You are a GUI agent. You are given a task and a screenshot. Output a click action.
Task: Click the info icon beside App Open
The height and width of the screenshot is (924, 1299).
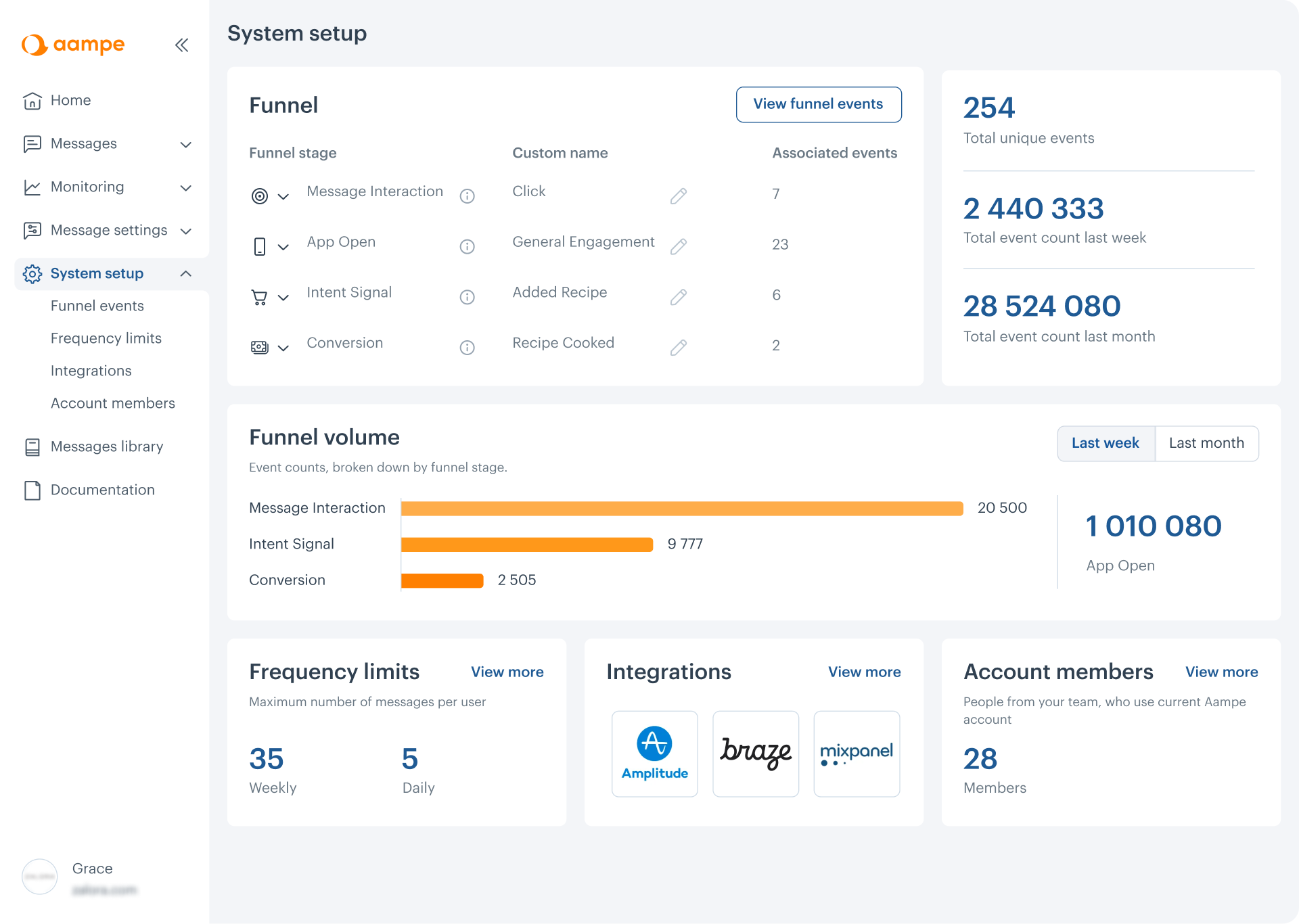point(467,246)
